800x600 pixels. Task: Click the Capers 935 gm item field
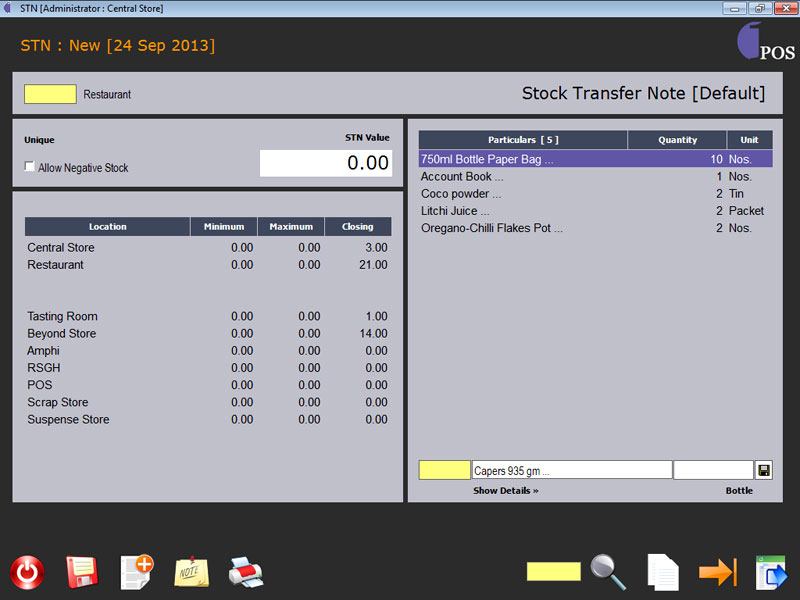pos(571,470)
